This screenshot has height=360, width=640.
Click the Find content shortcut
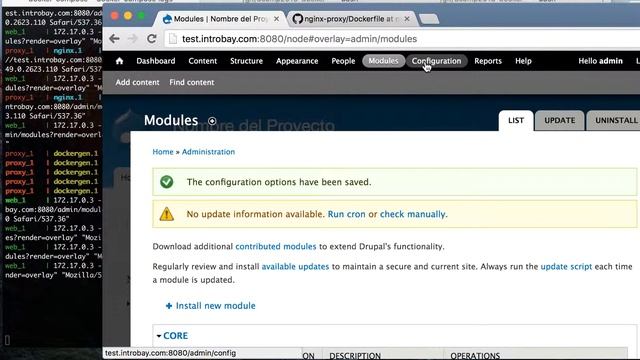coord(191,82)
